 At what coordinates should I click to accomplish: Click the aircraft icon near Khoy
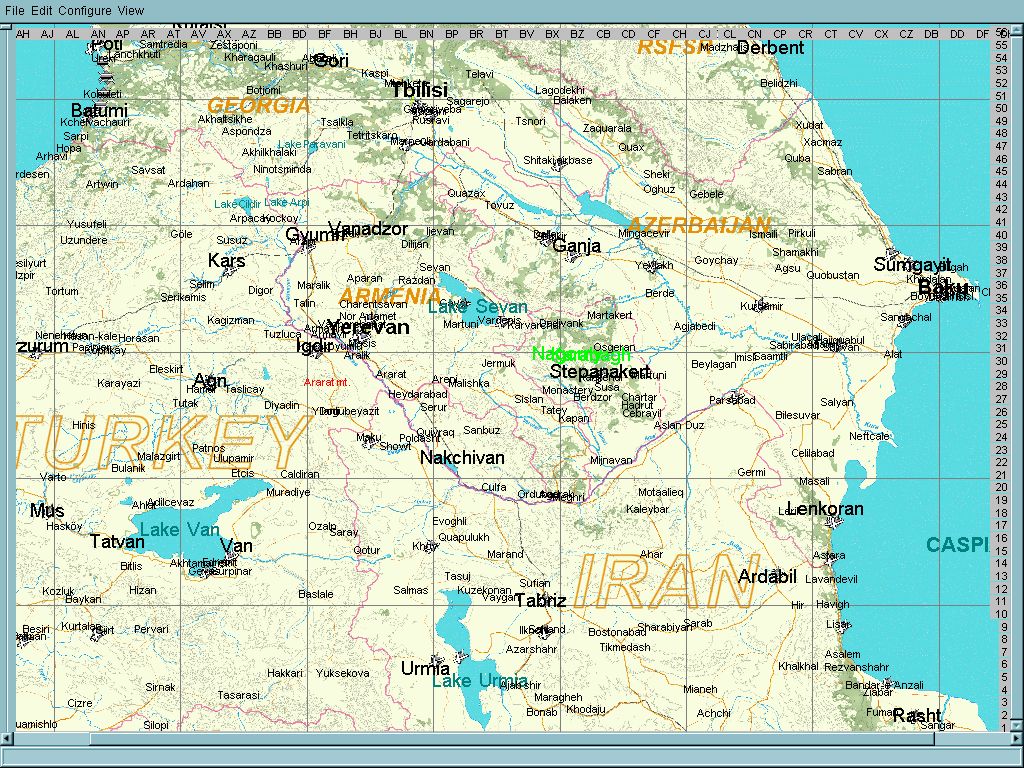point(430,547)
